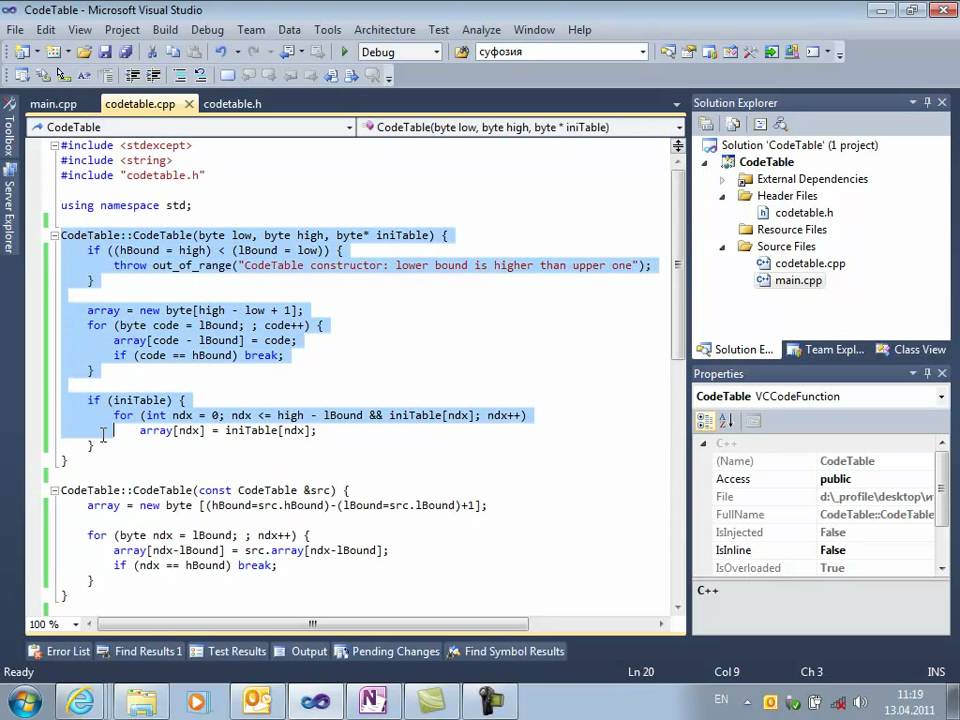Switch to the main.cpp editor tab
Screen dimensions: 960x720
coord(53,104)
